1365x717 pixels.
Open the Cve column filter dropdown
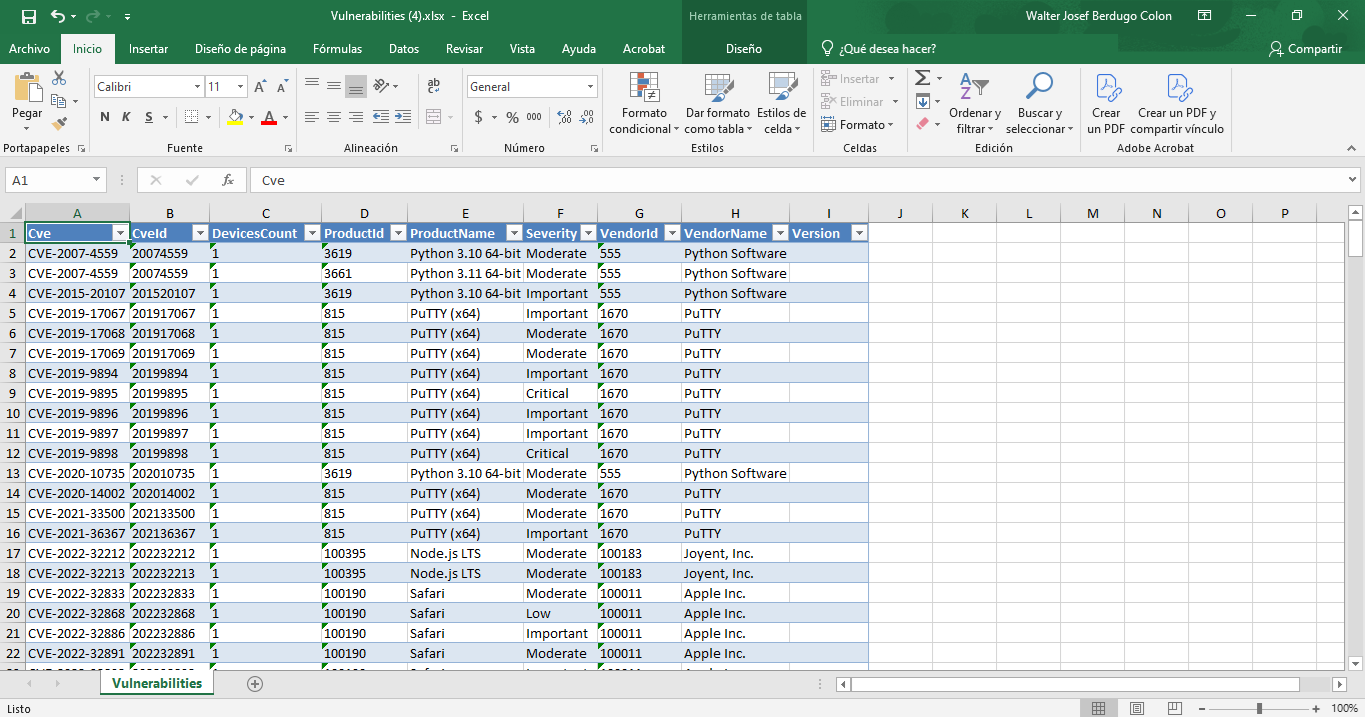pos(120,233)
